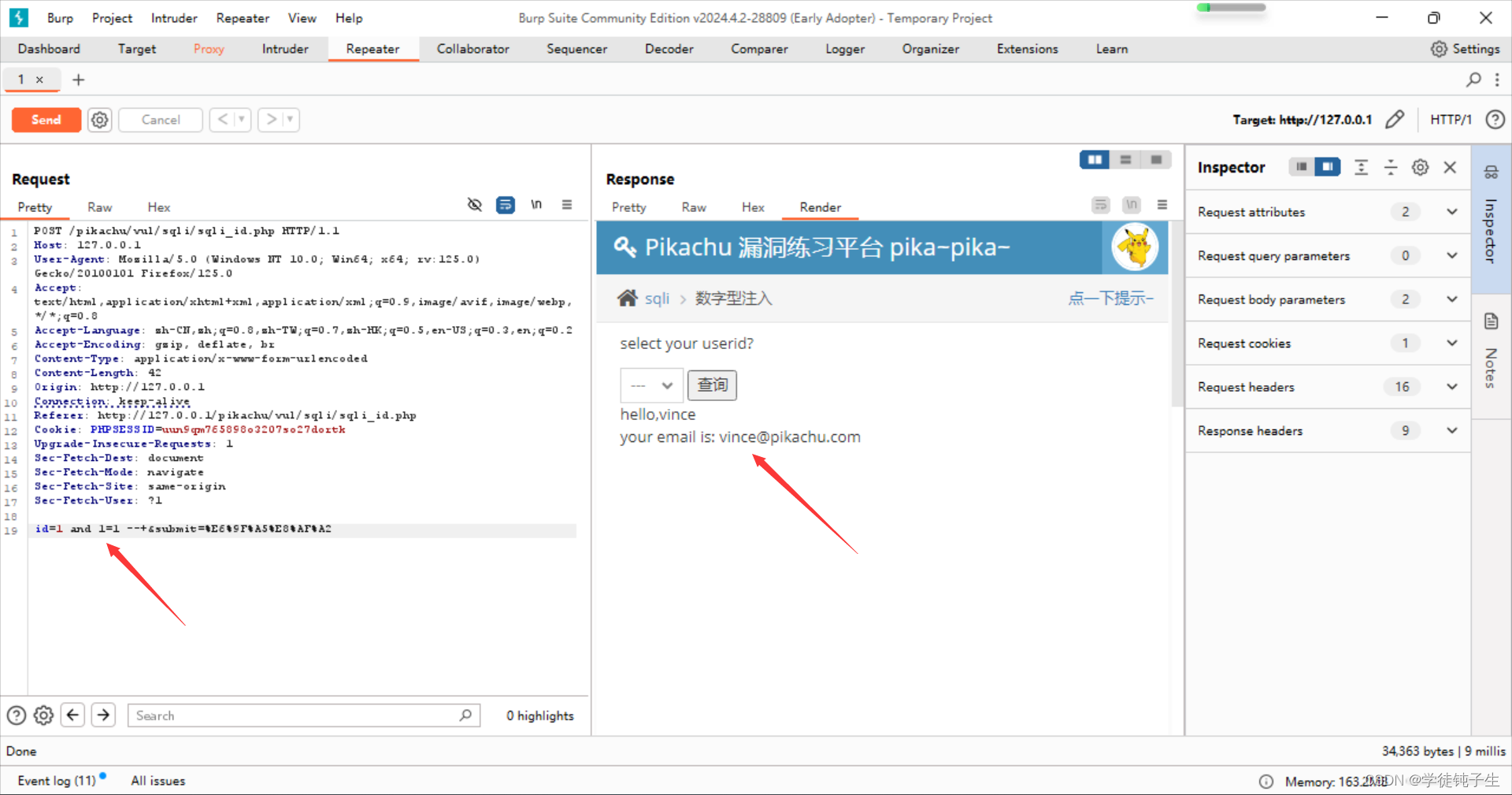
Task: Expand Request attributes section
Action: pyautogui.click(x=1452, y=212)
